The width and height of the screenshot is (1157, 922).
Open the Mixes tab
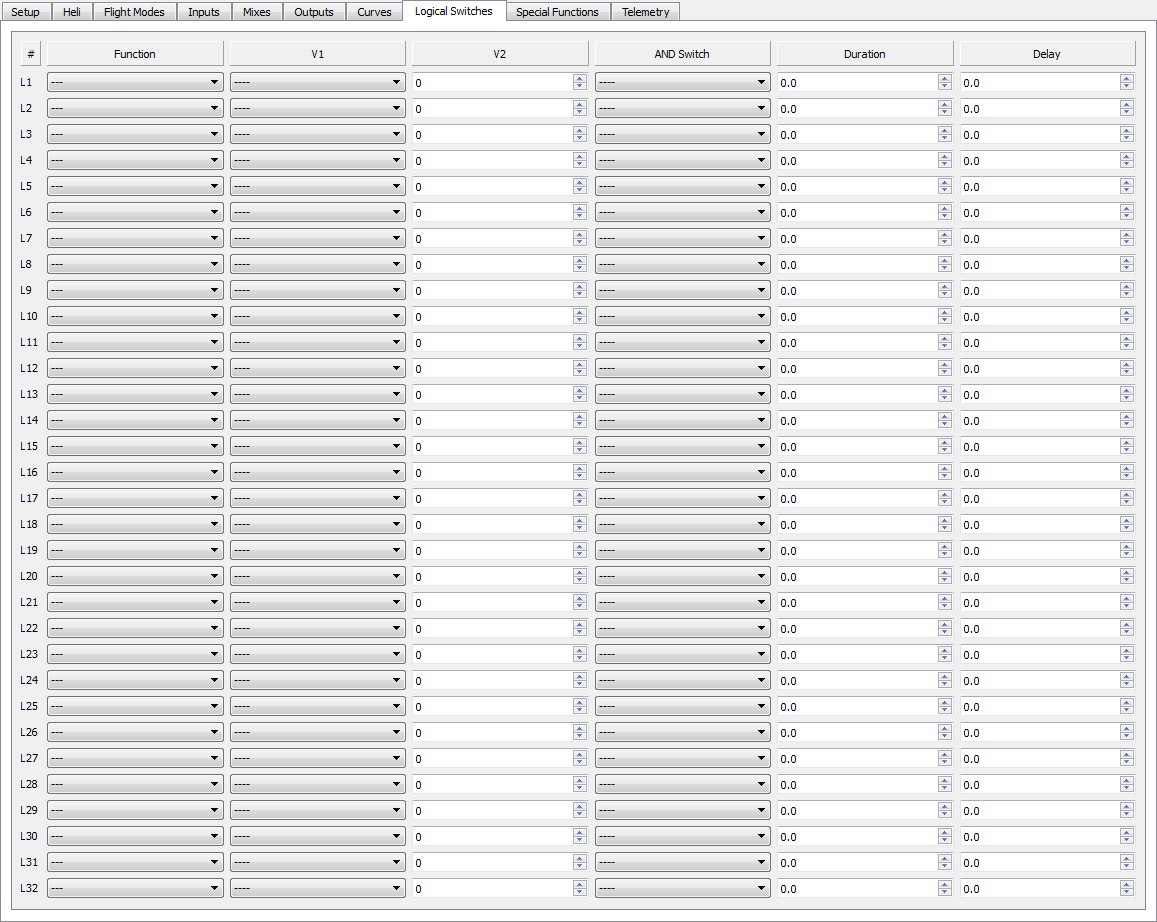(x=256, y=12)
